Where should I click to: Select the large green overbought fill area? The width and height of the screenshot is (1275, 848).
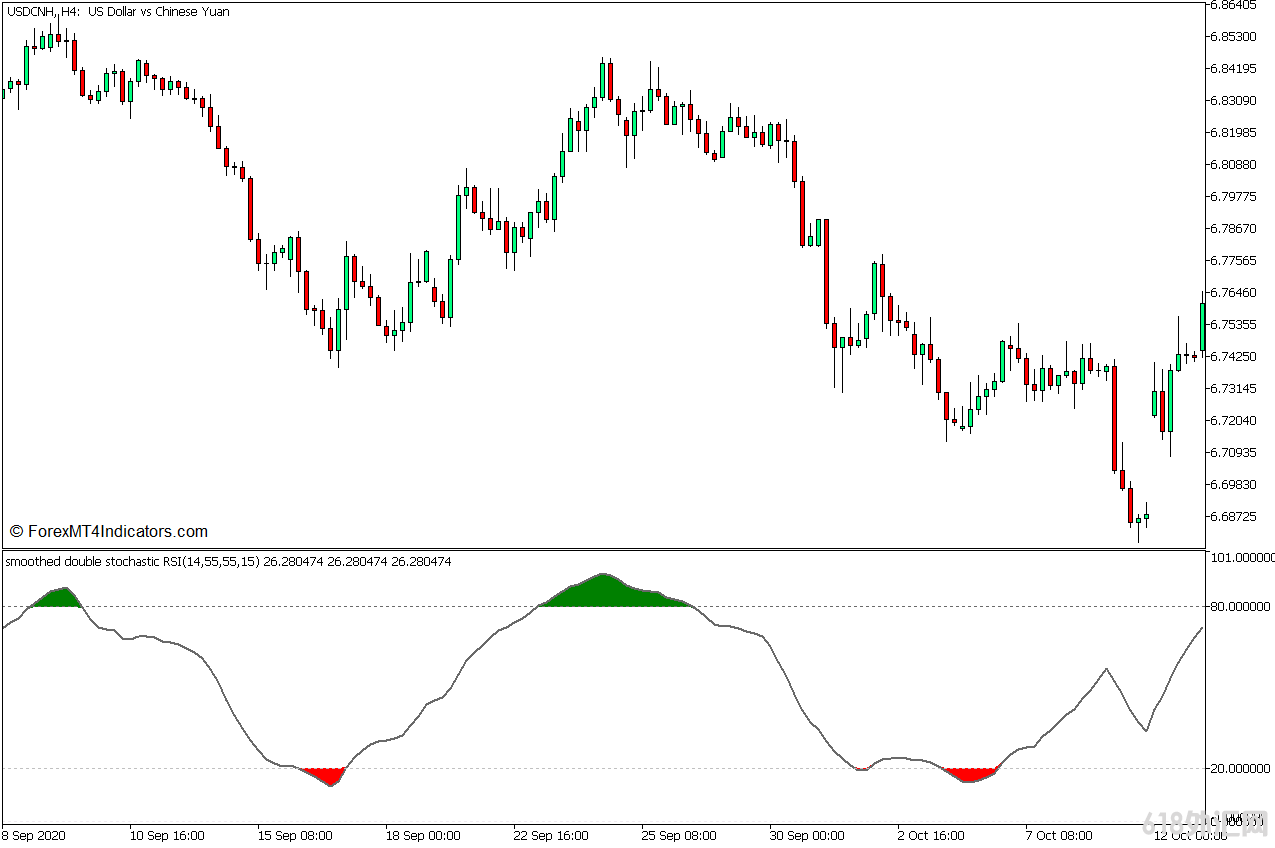point(602,590)
